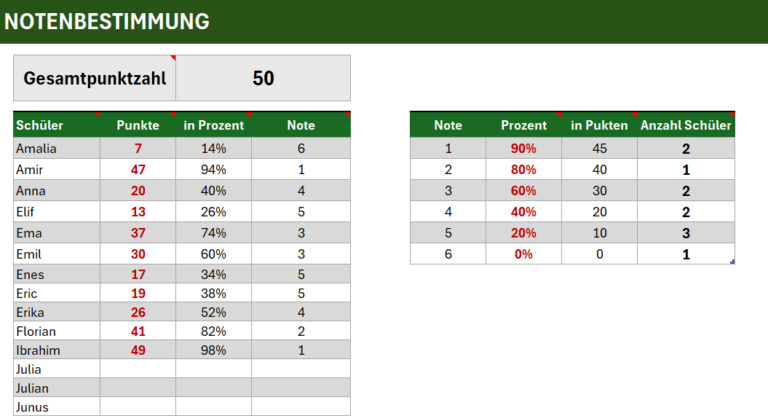Image resolution: width=768 pixels, height=416 pixels.
Task: Click the Gesamtpunktzahl label cell
Action: click(95, 78)
